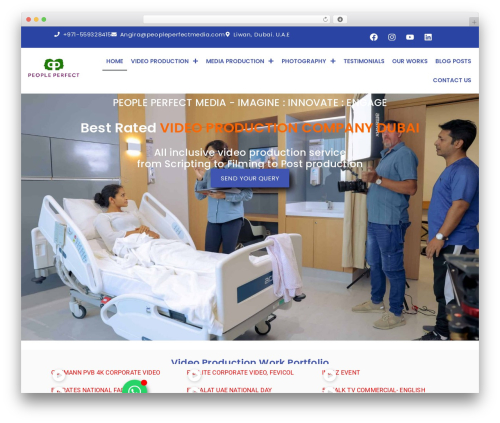Click the browser reader download icon
Viewport: 500px width, 423px height.
pyautogui.click(x=340, y=19)
